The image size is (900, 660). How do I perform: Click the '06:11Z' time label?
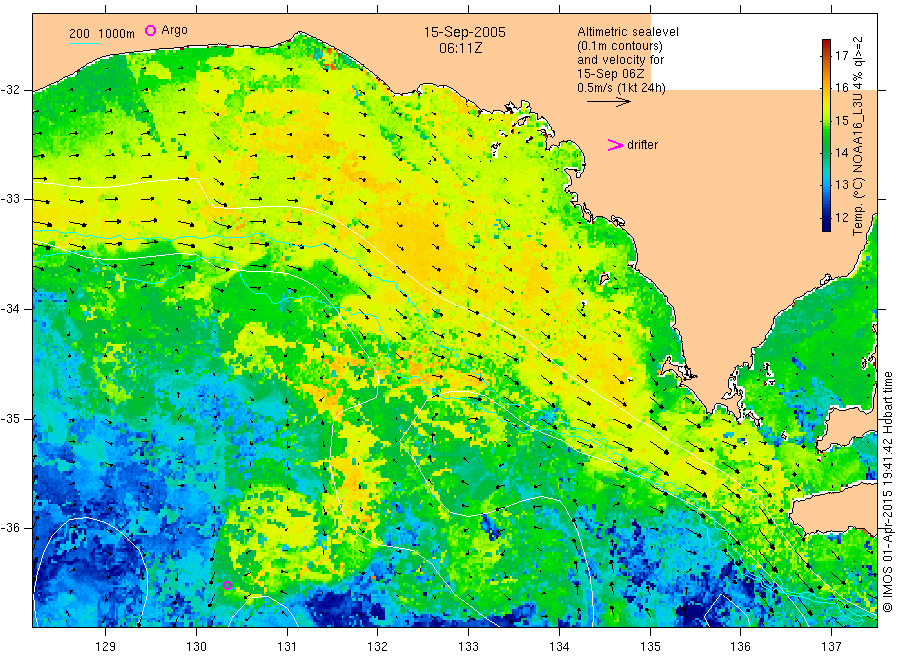point(460,48)
